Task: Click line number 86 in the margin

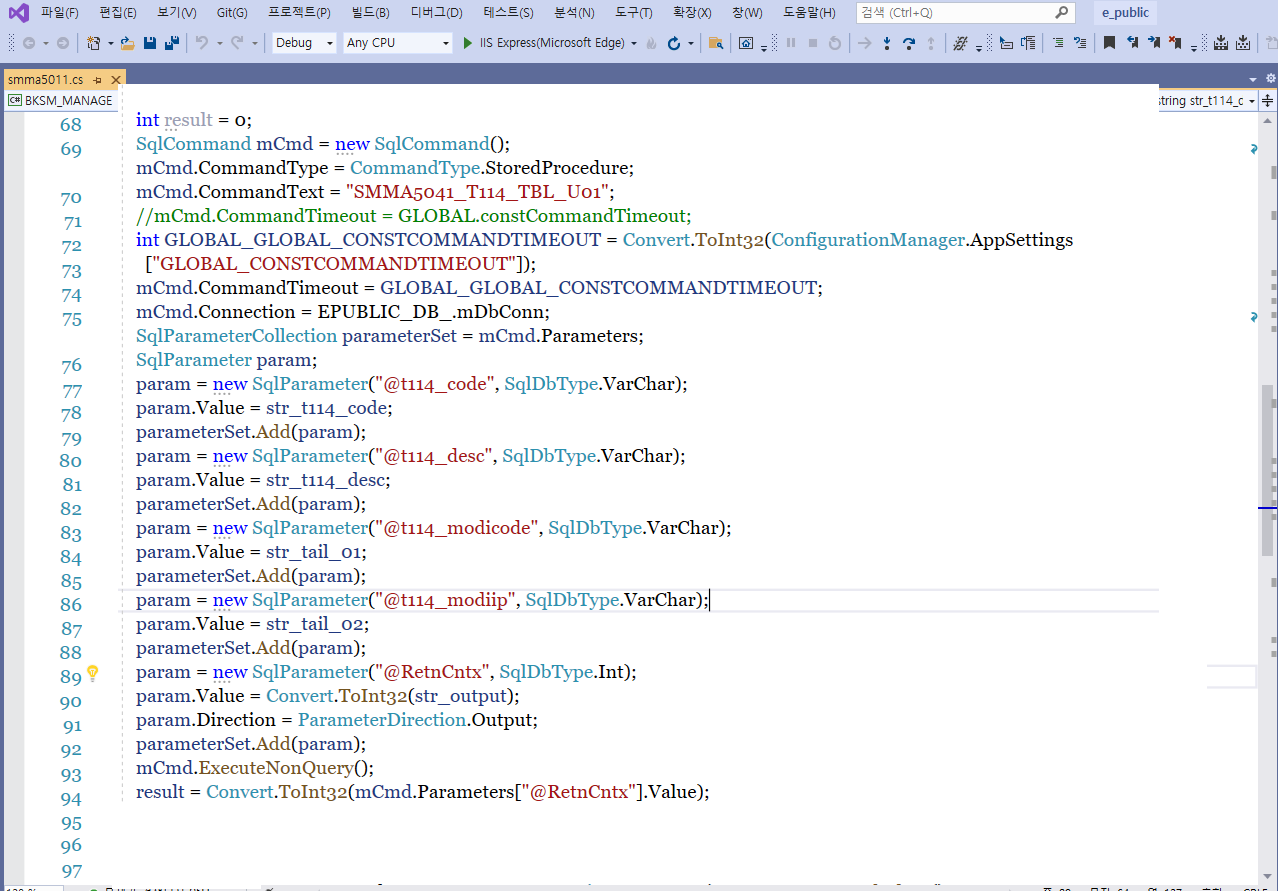Action: [x=71, y=604]
